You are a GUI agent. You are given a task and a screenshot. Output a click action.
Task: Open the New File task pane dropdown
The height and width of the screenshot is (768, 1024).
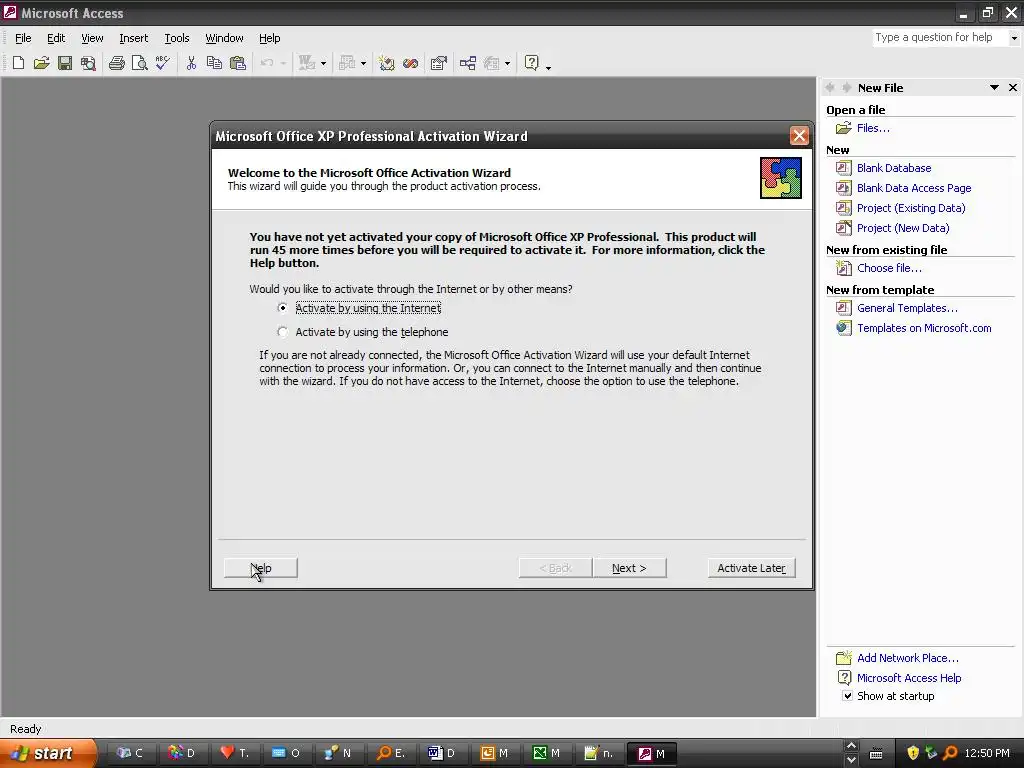(x=994, y=88)
